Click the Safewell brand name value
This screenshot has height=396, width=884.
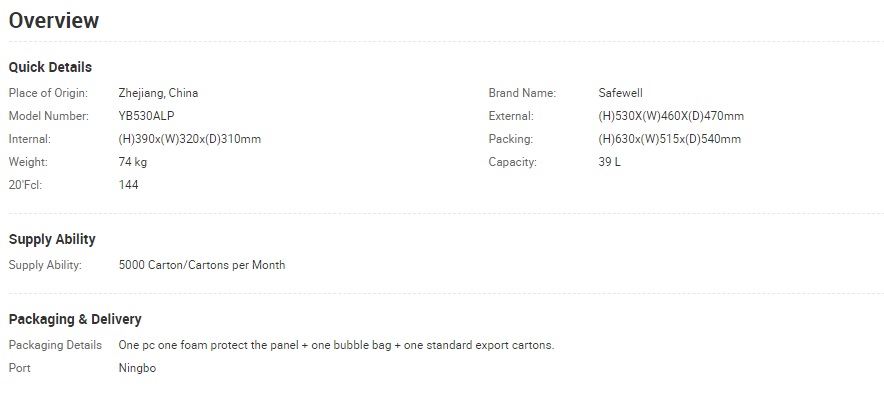tap(620, 93)
